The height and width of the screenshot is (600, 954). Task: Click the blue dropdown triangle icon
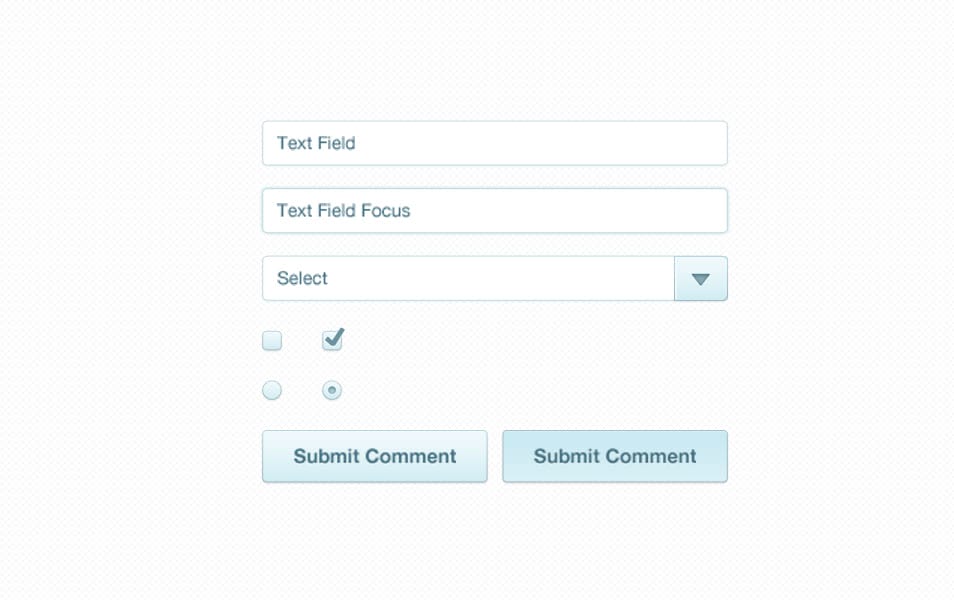(700, 278)
